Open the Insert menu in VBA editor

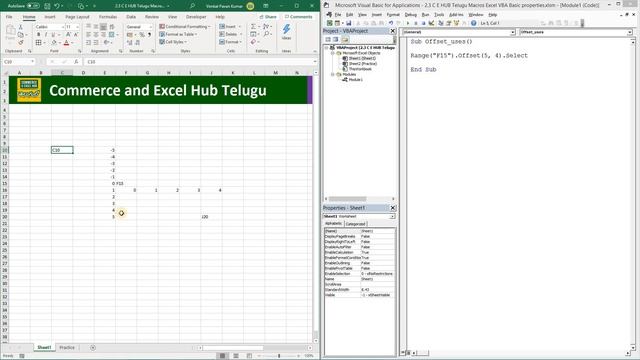click(x=376, y=15)
